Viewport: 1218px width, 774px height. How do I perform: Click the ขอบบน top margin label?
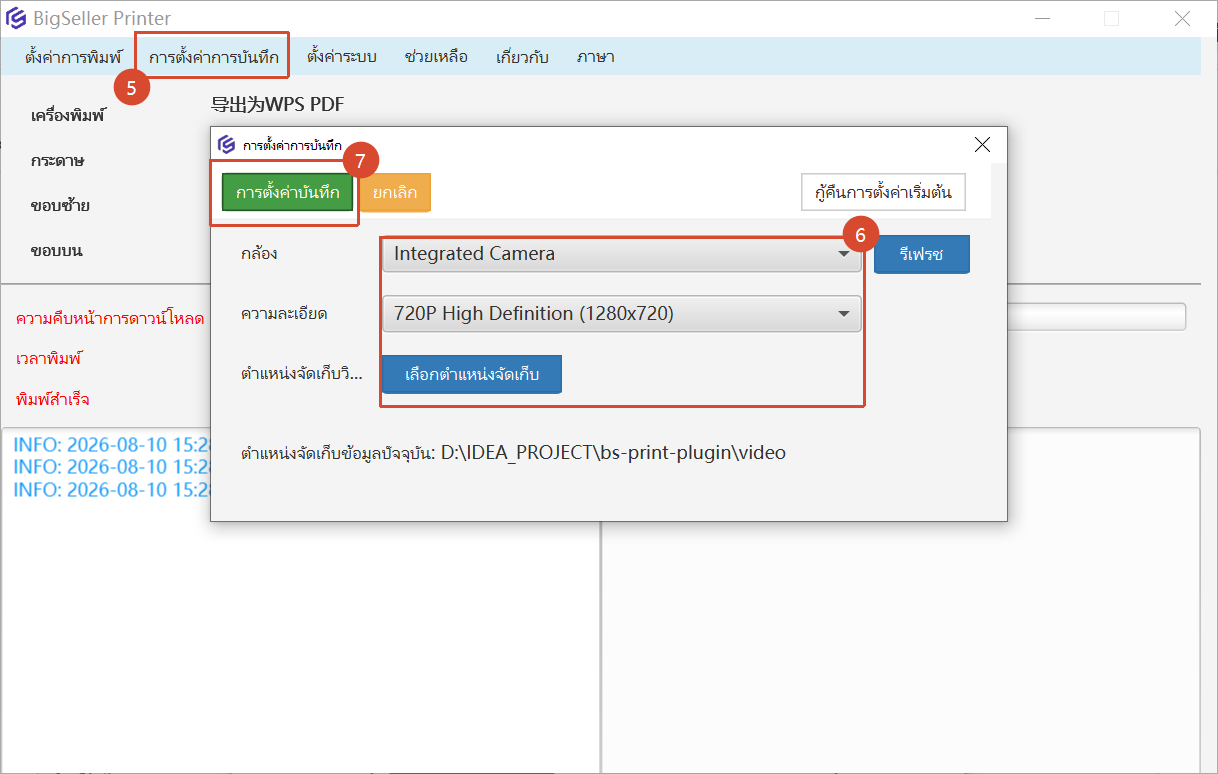[56, 250]
